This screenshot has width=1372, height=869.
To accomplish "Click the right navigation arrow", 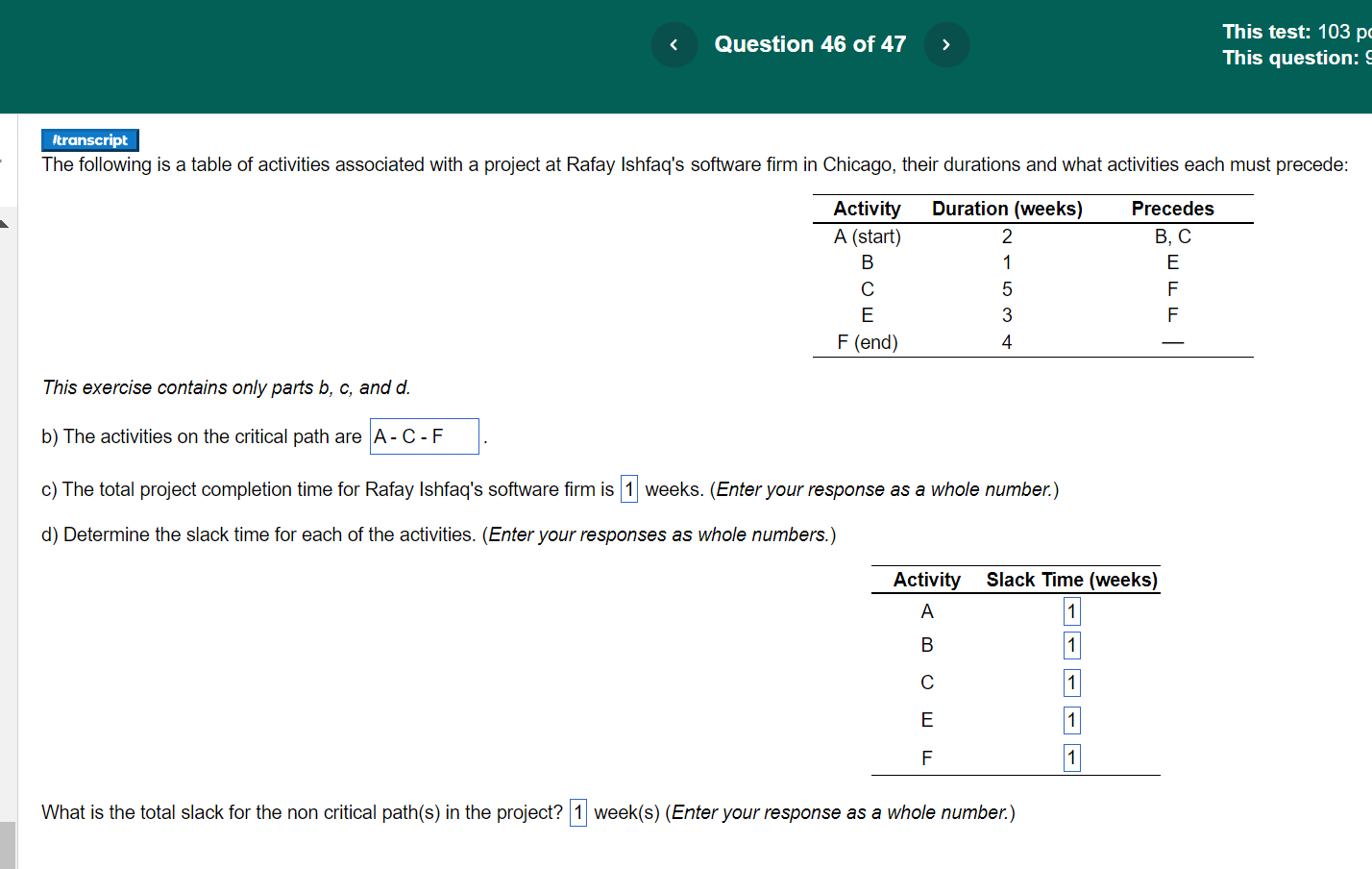I will 946,44.
